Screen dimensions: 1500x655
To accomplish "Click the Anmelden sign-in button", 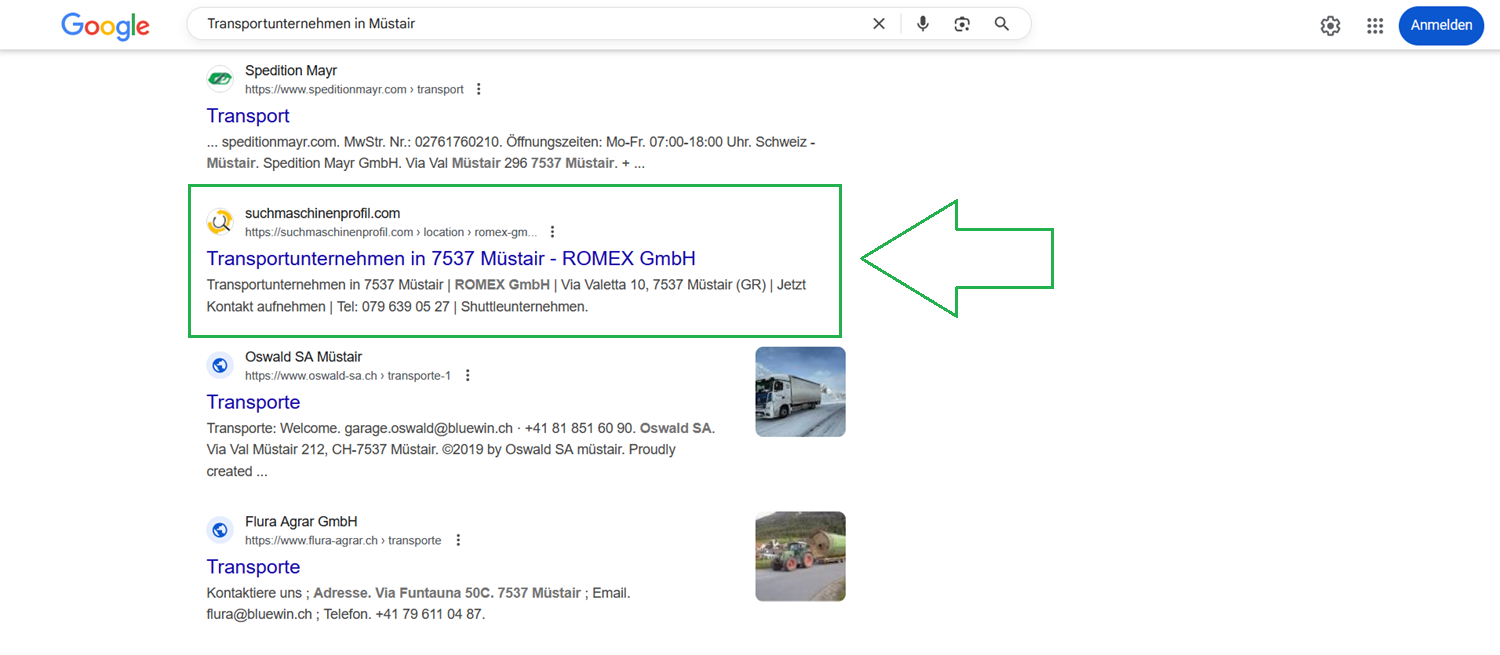I will [x=1441, y=26].
